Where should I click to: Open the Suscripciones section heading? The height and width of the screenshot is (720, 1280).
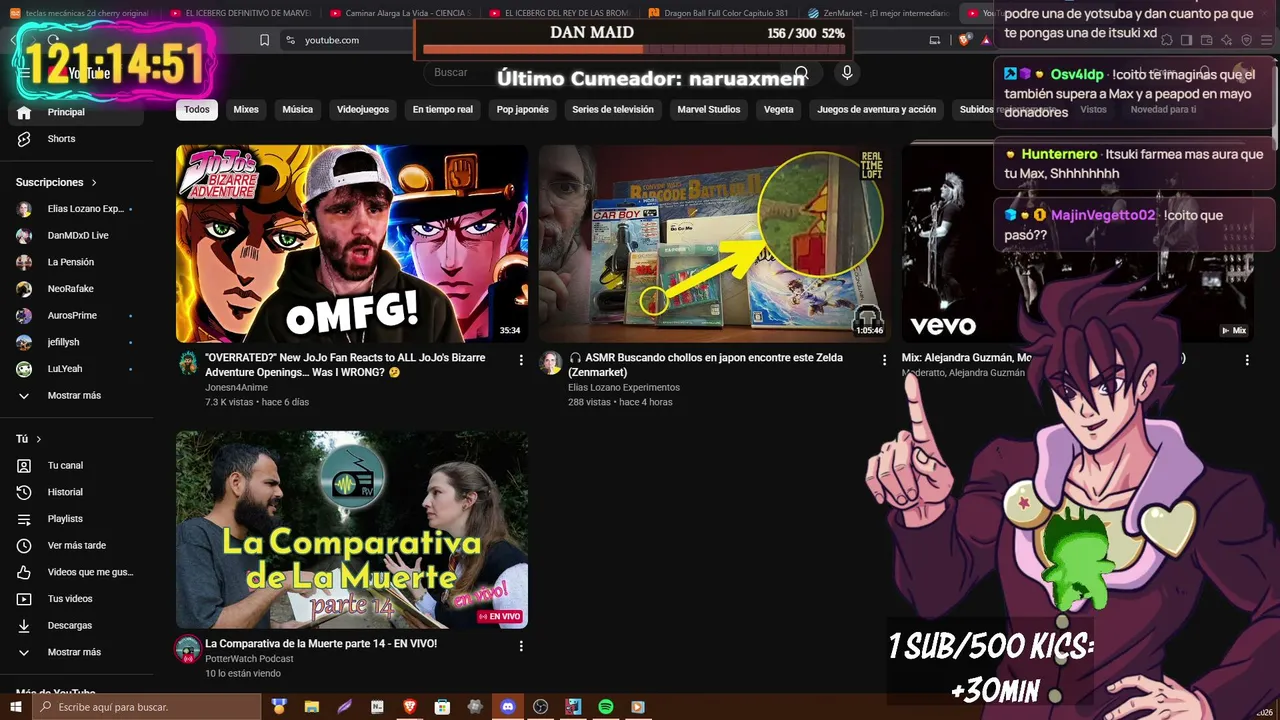pos(56,183)
